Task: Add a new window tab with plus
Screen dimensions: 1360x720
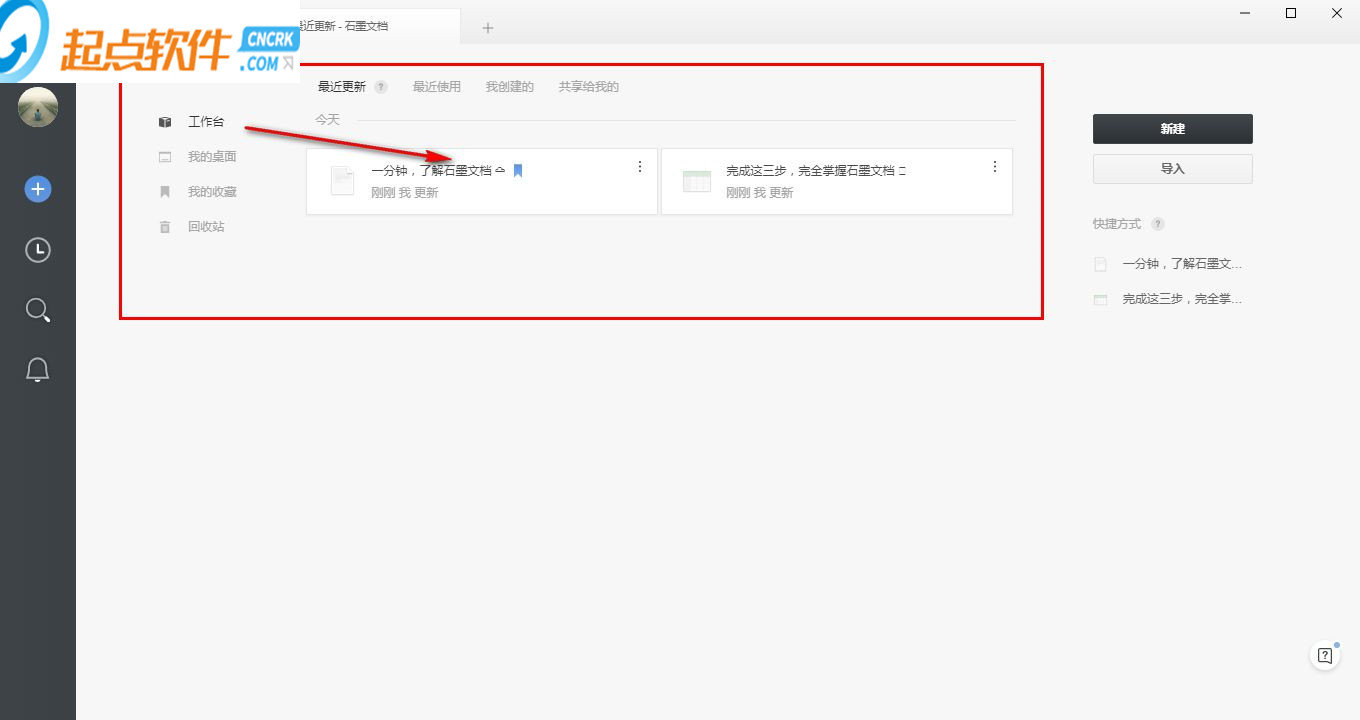Action: click(488, 28)
